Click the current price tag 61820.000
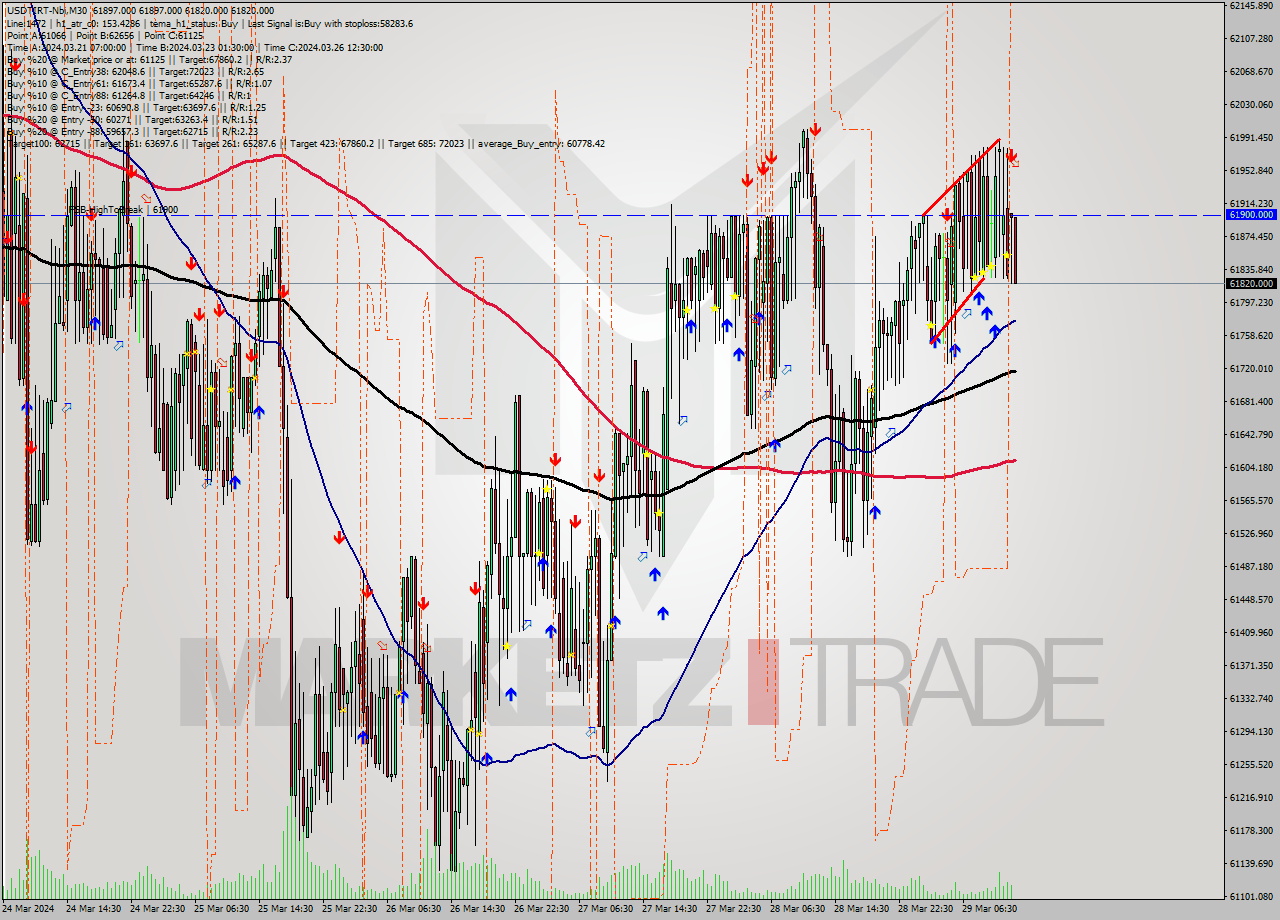Viewport: 1280px width, 920px height. [x=1251, y=283]
